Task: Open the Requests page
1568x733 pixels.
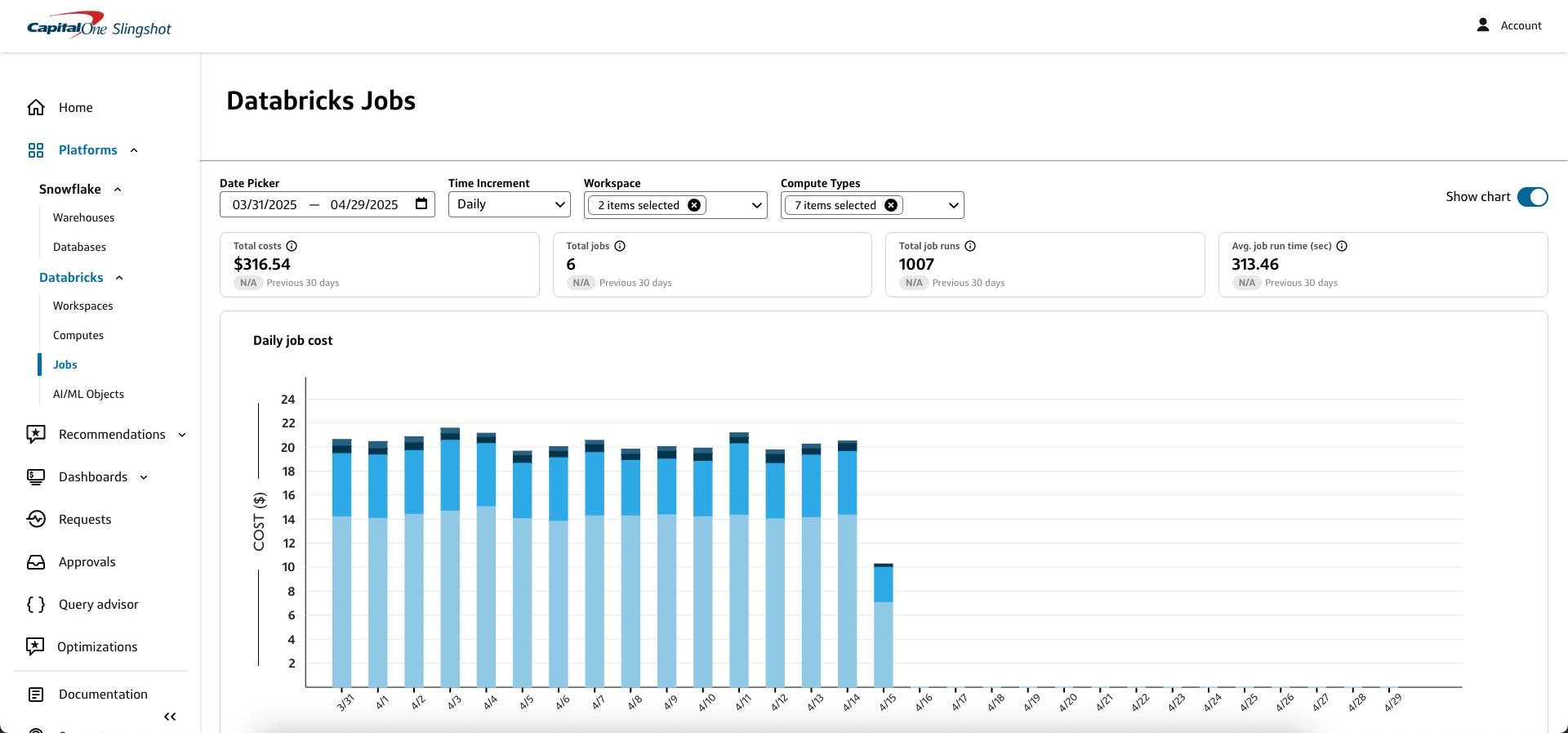Action: point(85,519)
